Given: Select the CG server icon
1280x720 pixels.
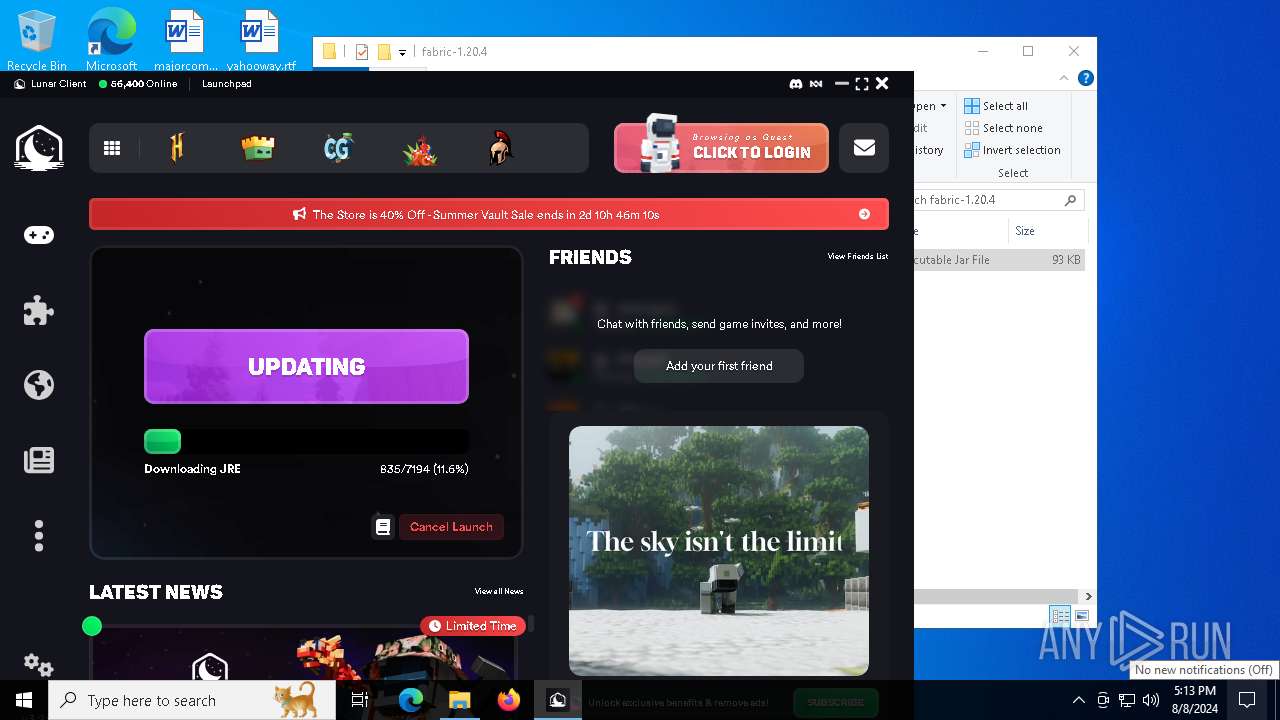Looking at the screenshot, I should click(339, 148).
